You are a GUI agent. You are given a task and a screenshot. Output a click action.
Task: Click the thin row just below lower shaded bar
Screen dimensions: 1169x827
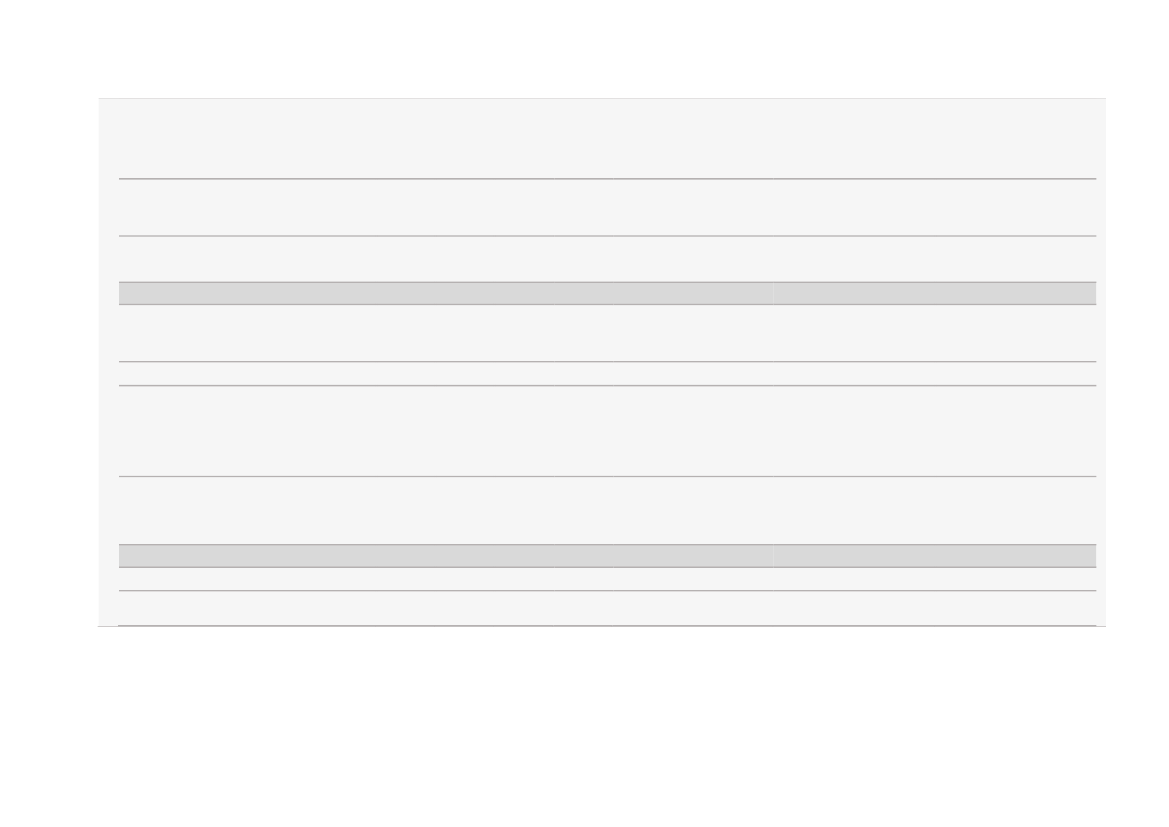[607, 579]
